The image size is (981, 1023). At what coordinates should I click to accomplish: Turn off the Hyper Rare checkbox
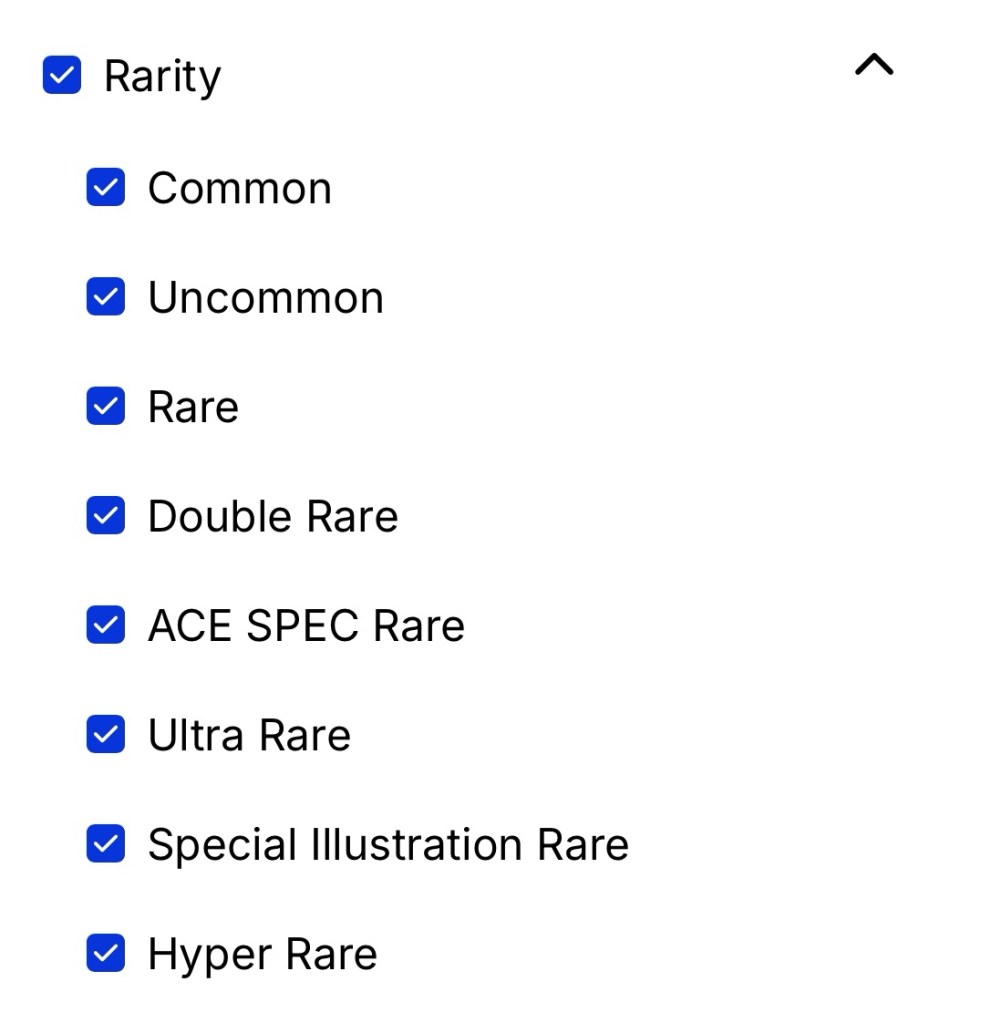coord(106,954)
